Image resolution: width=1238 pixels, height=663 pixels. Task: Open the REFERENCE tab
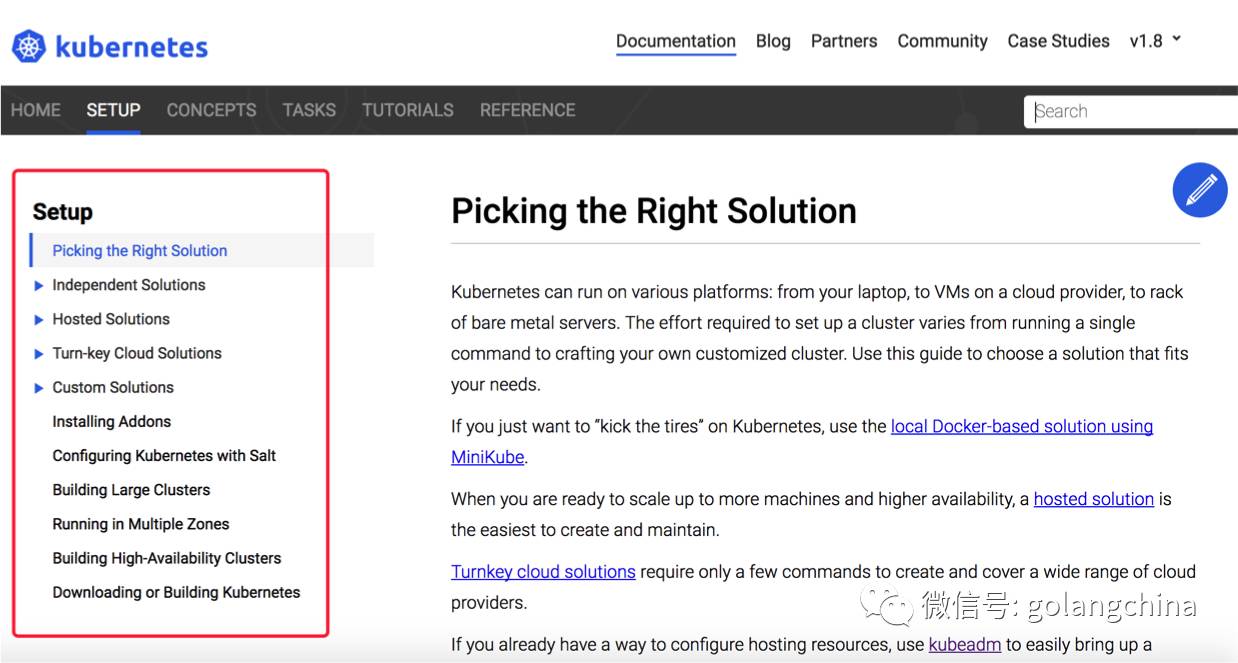pyautogui.click(x=527, y=110)
